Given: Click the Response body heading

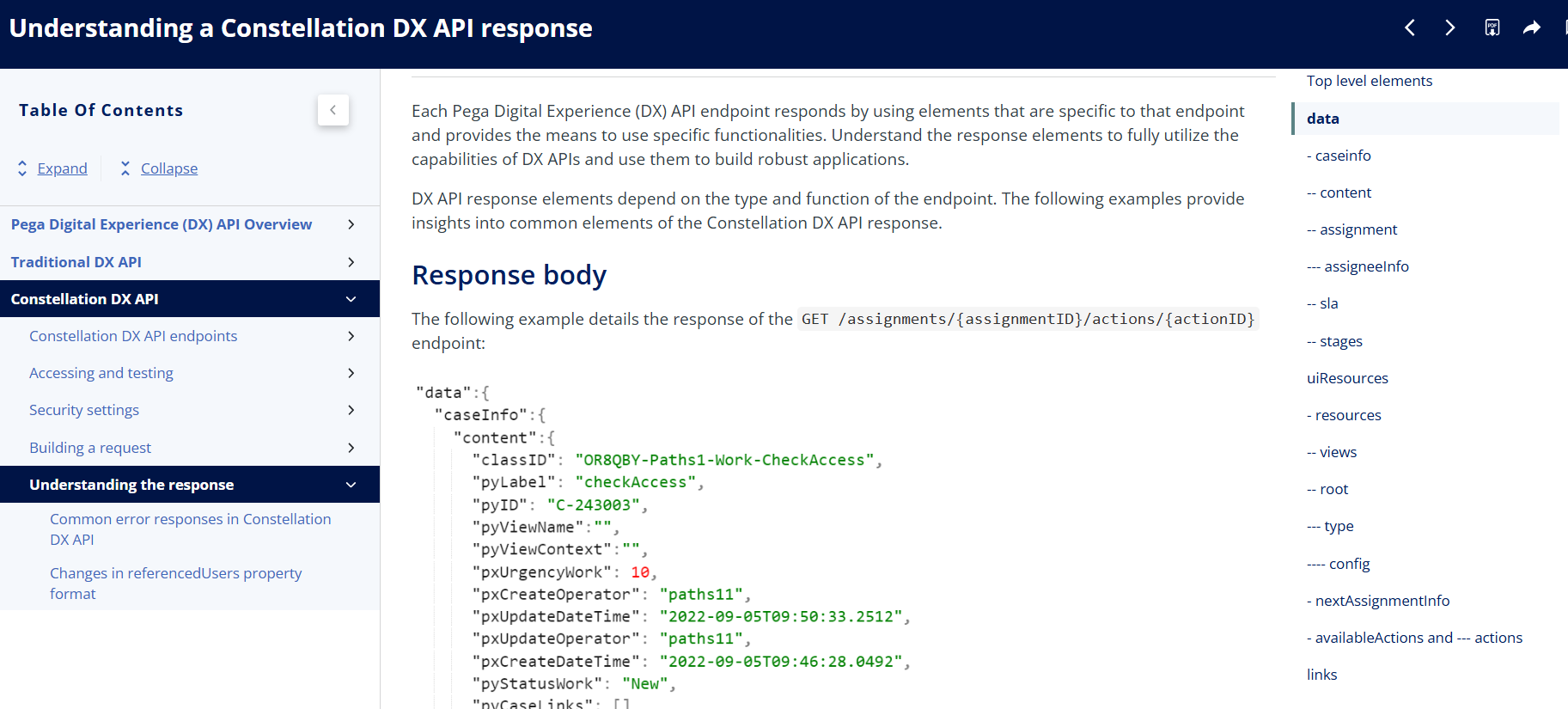Looking at the screenshot, I should 509,275.
